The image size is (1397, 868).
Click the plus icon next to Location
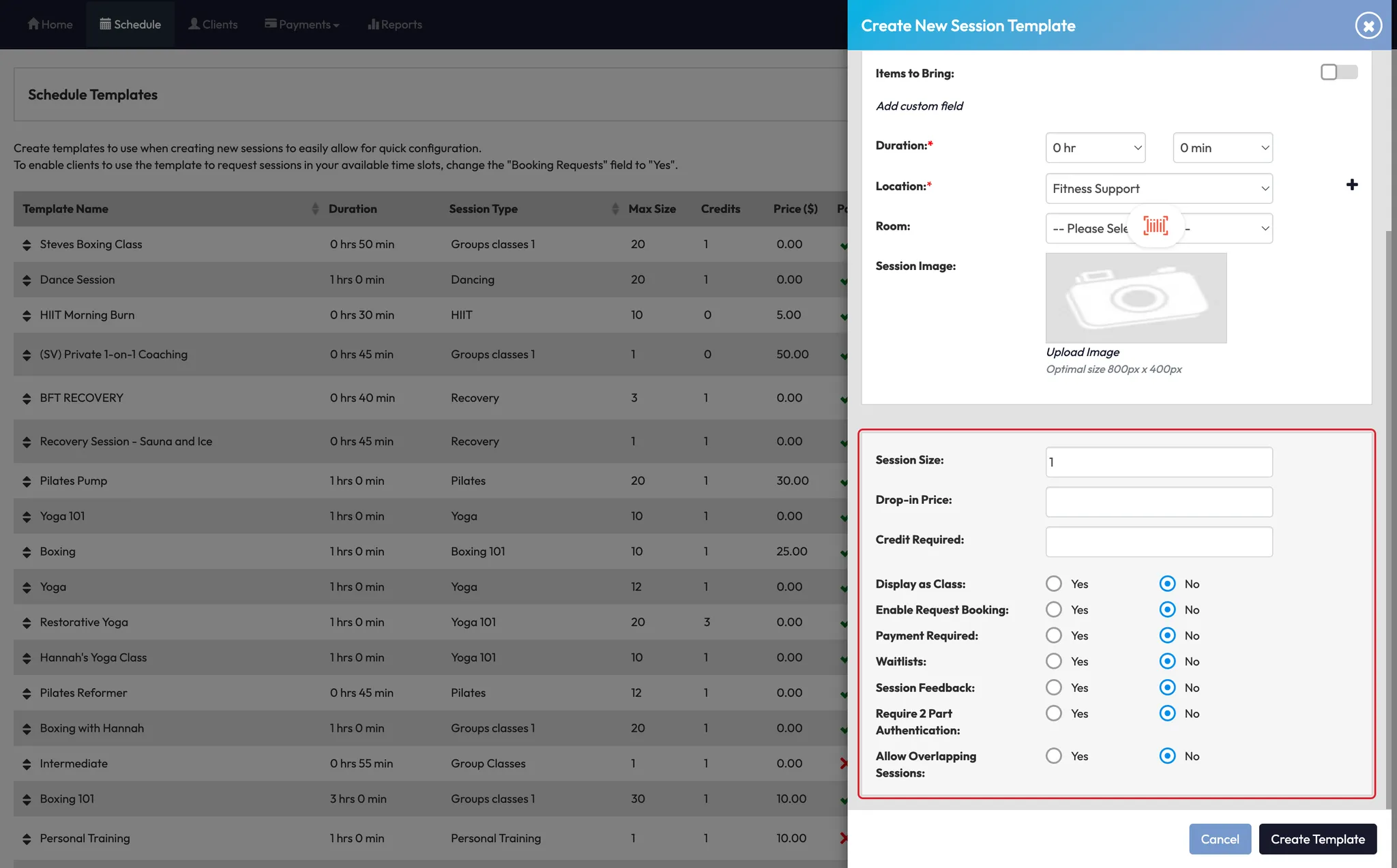coord(1351,185)
